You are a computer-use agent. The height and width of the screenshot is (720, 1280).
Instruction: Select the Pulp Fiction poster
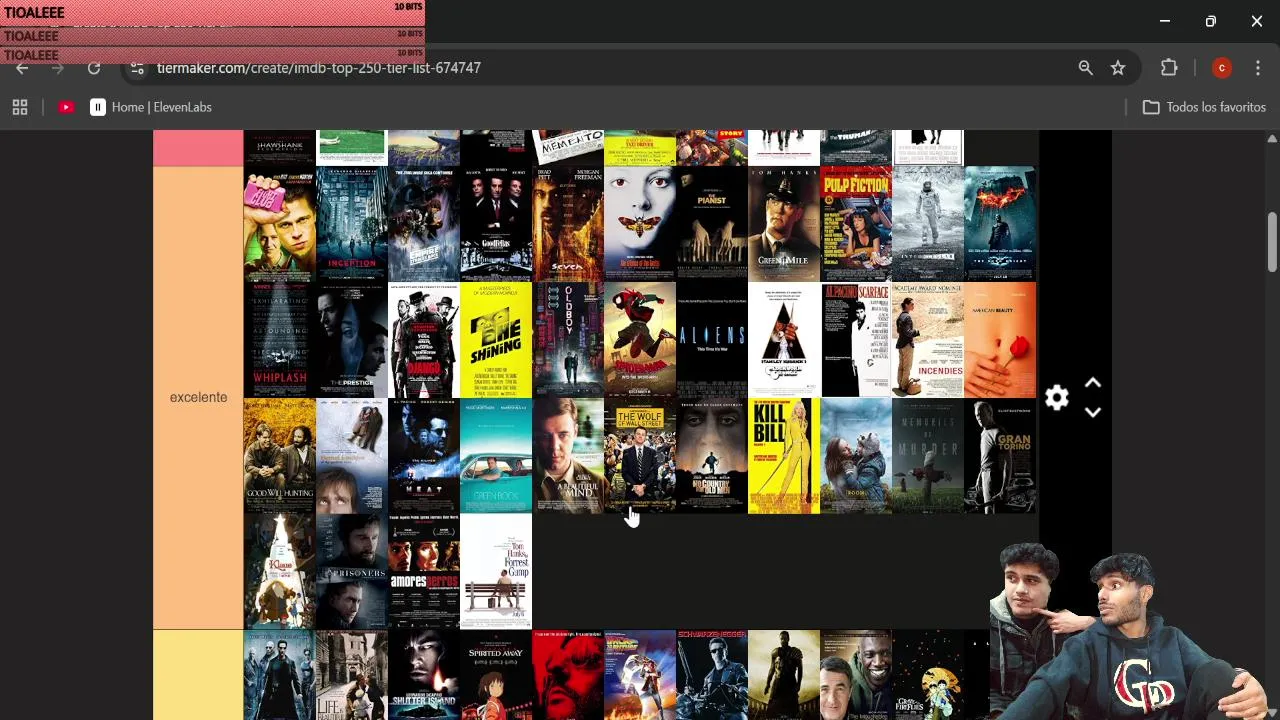pyautogui.click(x=855, y=224)
